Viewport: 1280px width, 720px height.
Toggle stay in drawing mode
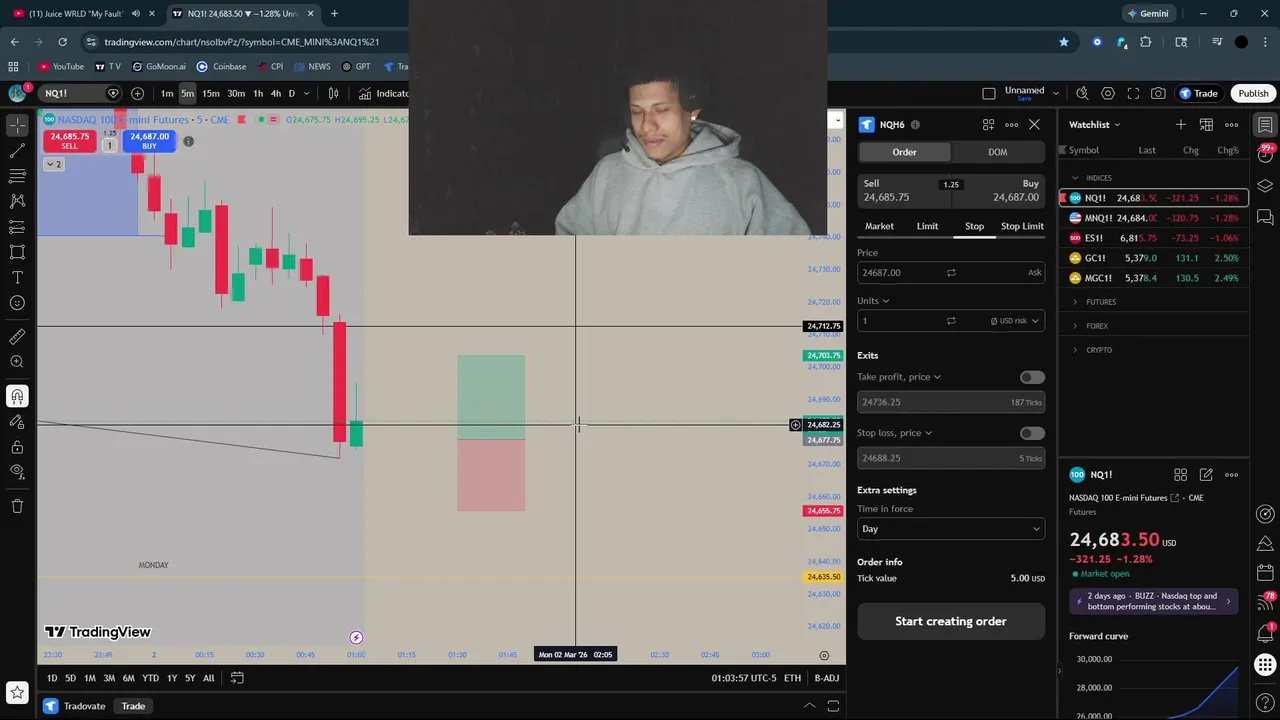pos(17,421)
